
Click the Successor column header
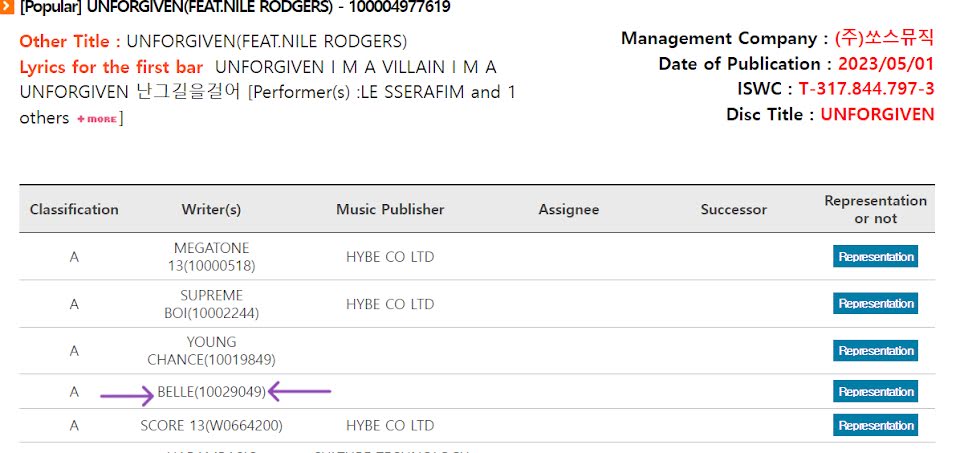click(733, 210)
